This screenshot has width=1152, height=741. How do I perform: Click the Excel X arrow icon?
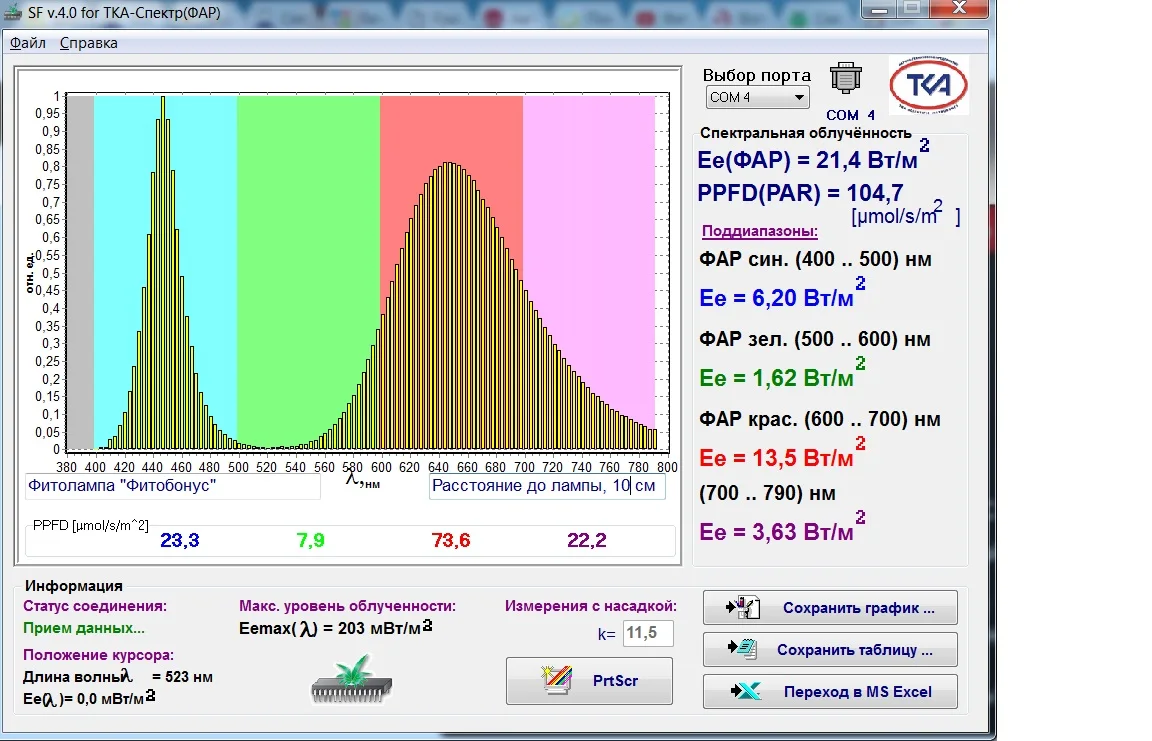pyautogui.click(x=746, y=691)
